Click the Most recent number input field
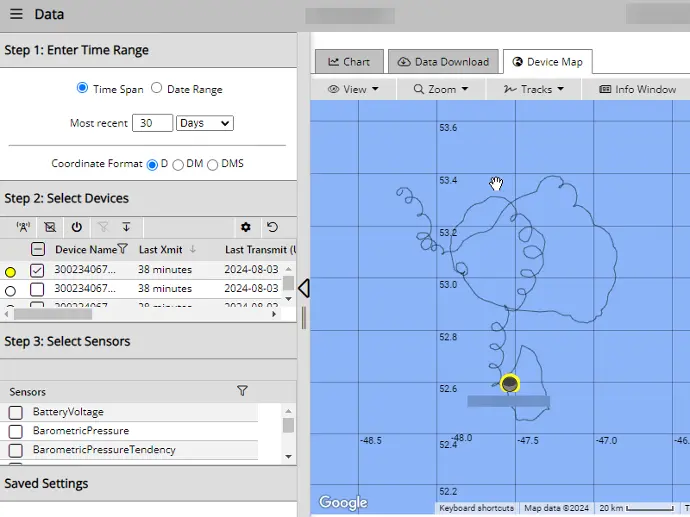This screenshot has width=690, height=517. (x=152, y=123)
